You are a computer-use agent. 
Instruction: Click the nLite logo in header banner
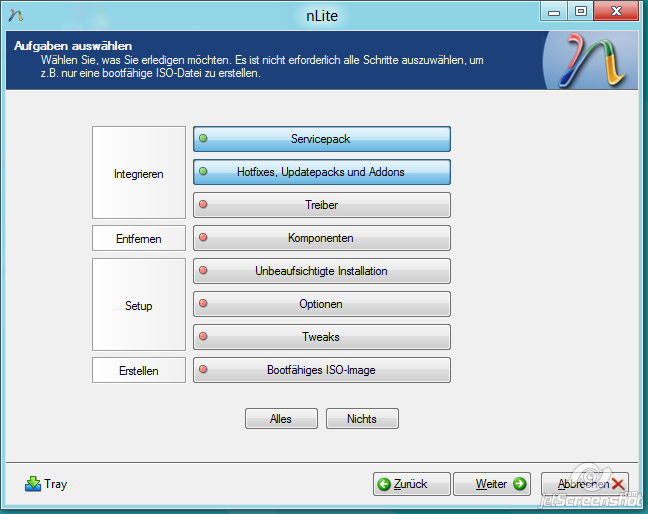[591, 60]
